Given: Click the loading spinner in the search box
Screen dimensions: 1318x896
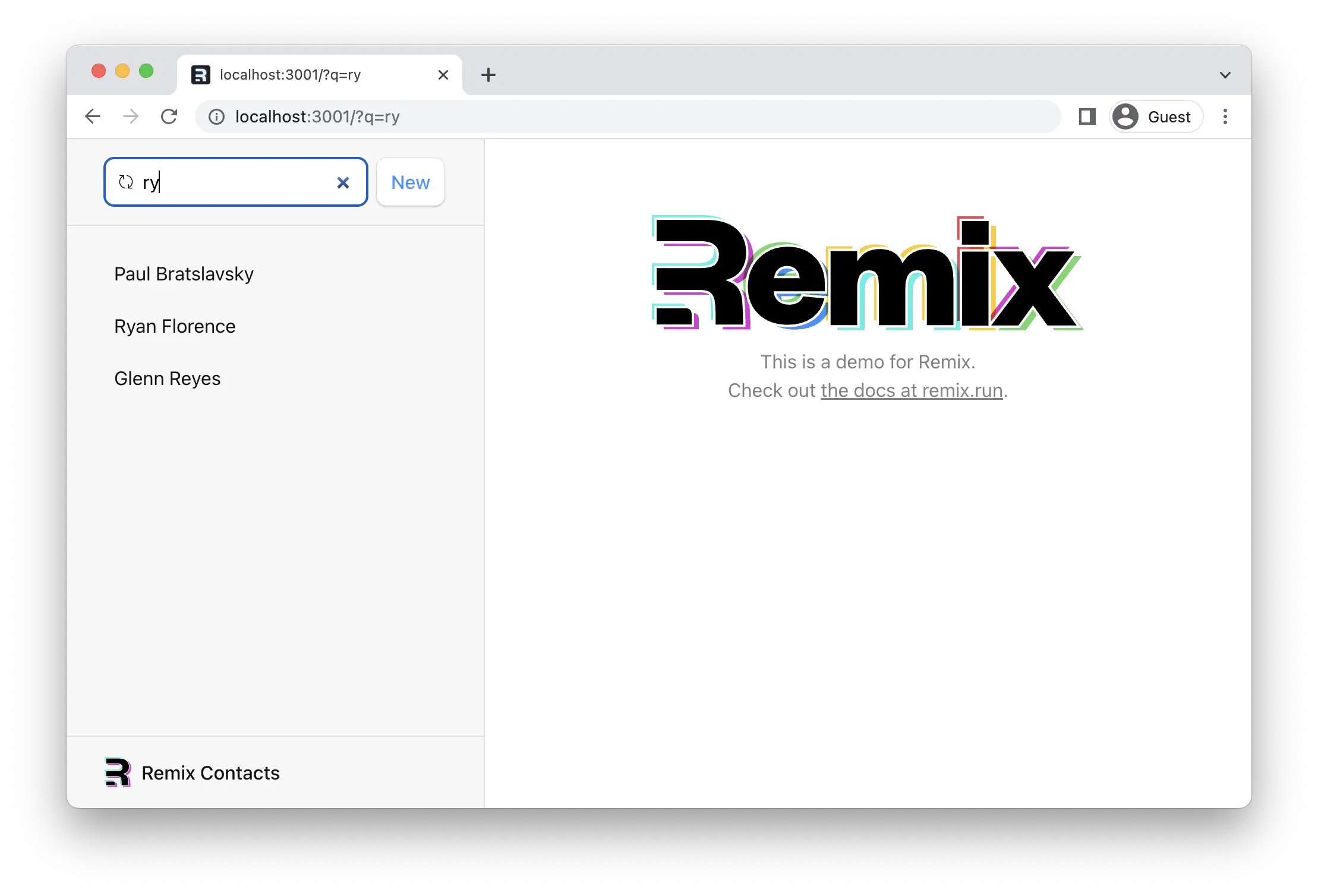Looking at the screenshot, I should tap(125, 182).
